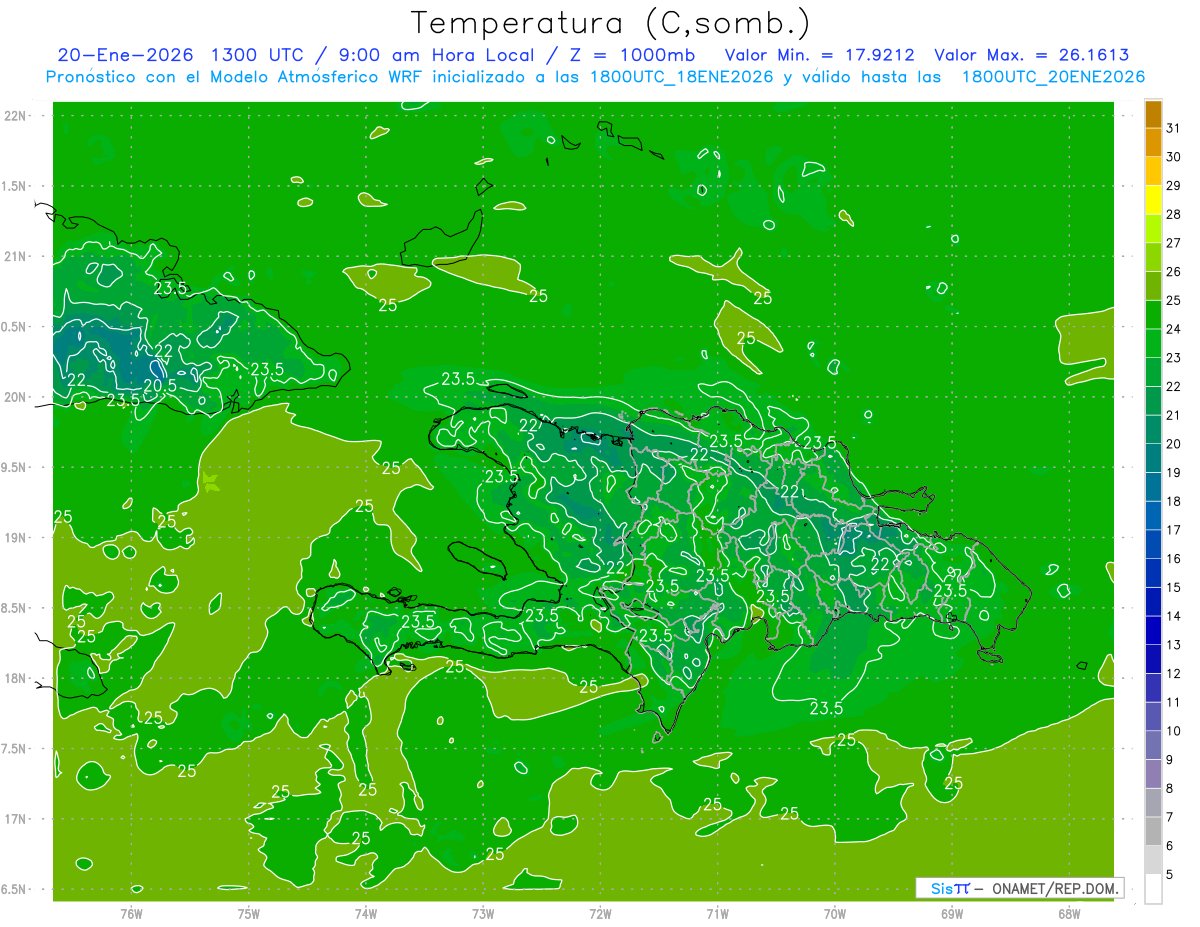
Task: Click the "17N" latitude axis label
Action: click(16, 819)
